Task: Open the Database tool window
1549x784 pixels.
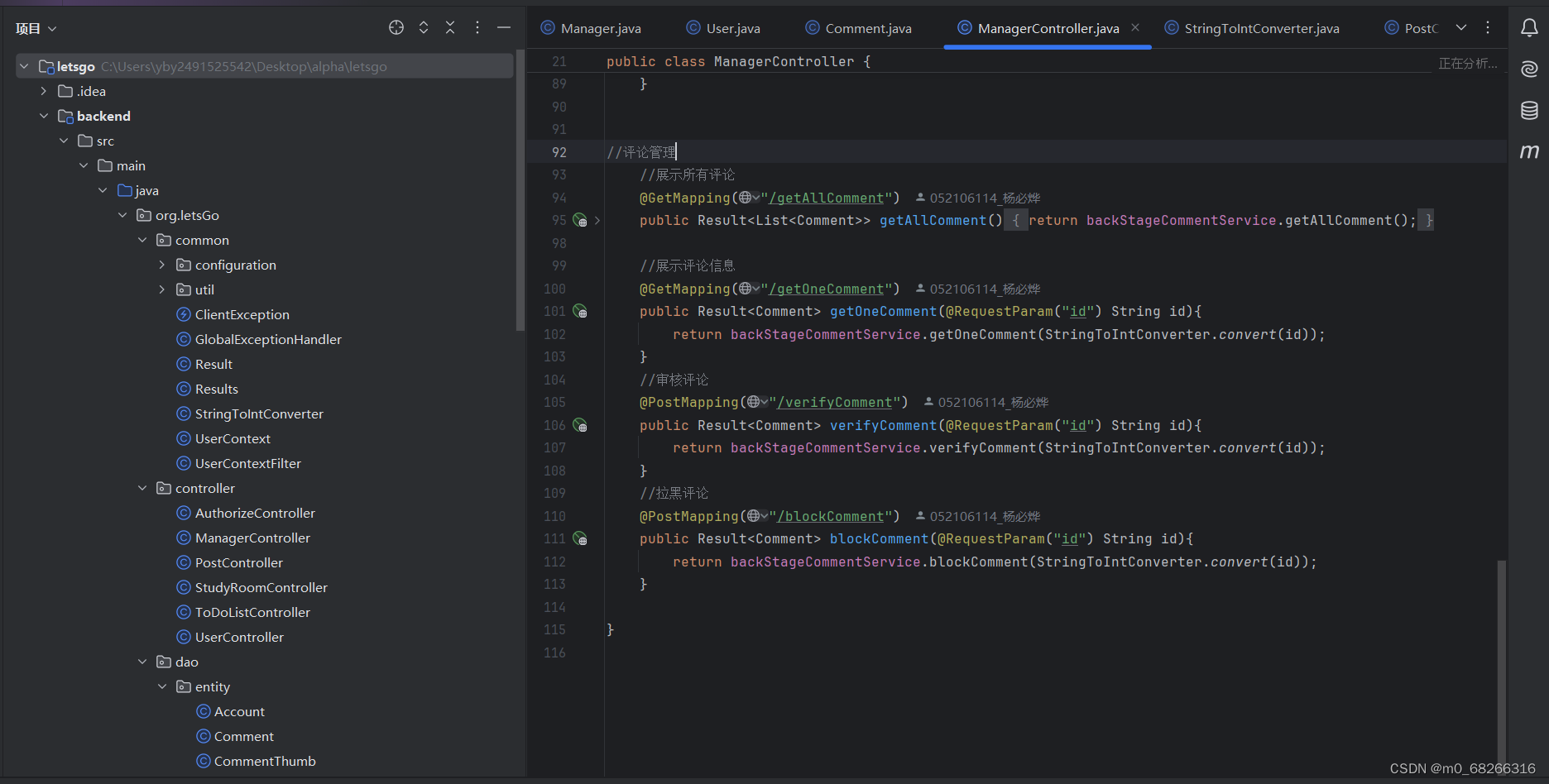Action: point(1529,110)
